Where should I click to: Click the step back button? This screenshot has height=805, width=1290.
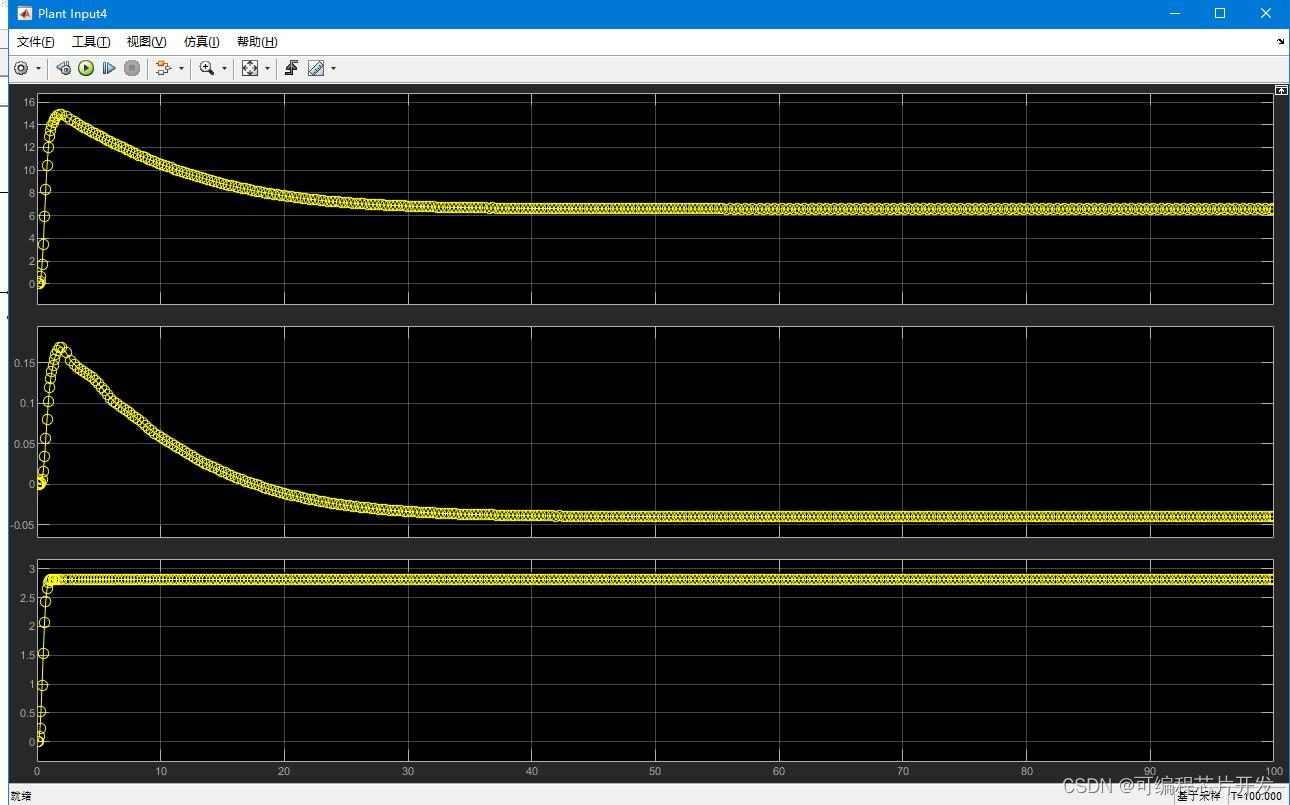pyautogui.click(x=64, y=68)
